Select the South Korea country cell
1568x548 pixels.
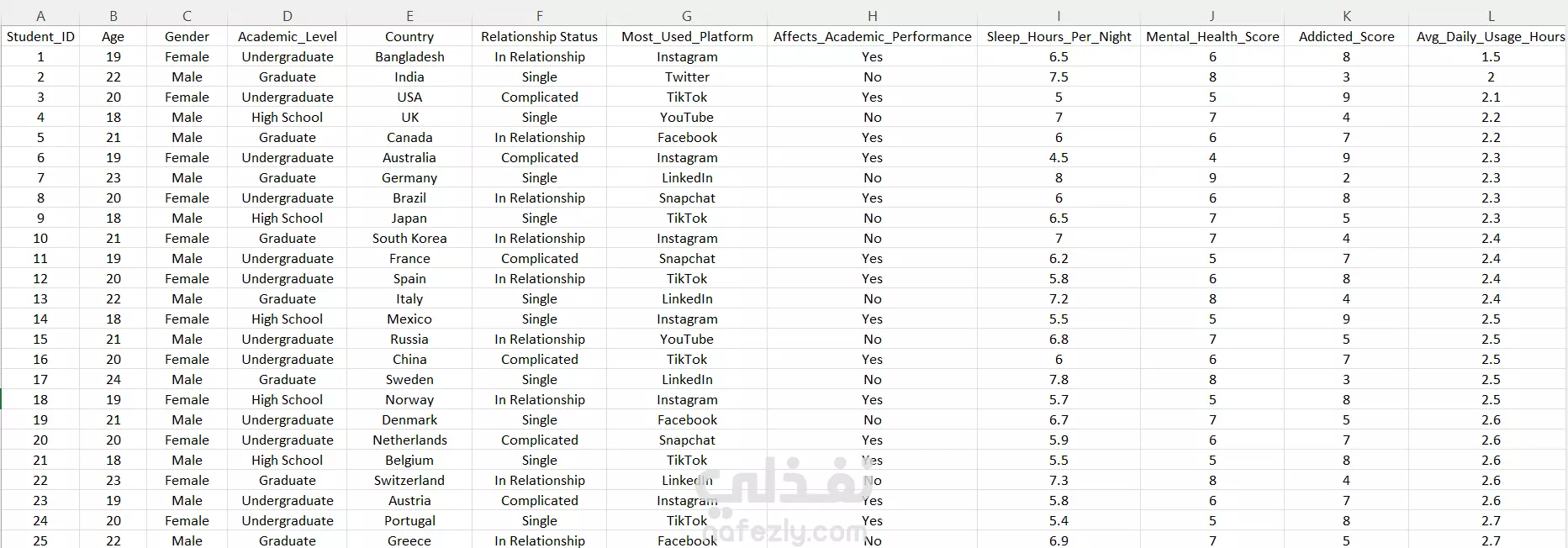point(409,238)
